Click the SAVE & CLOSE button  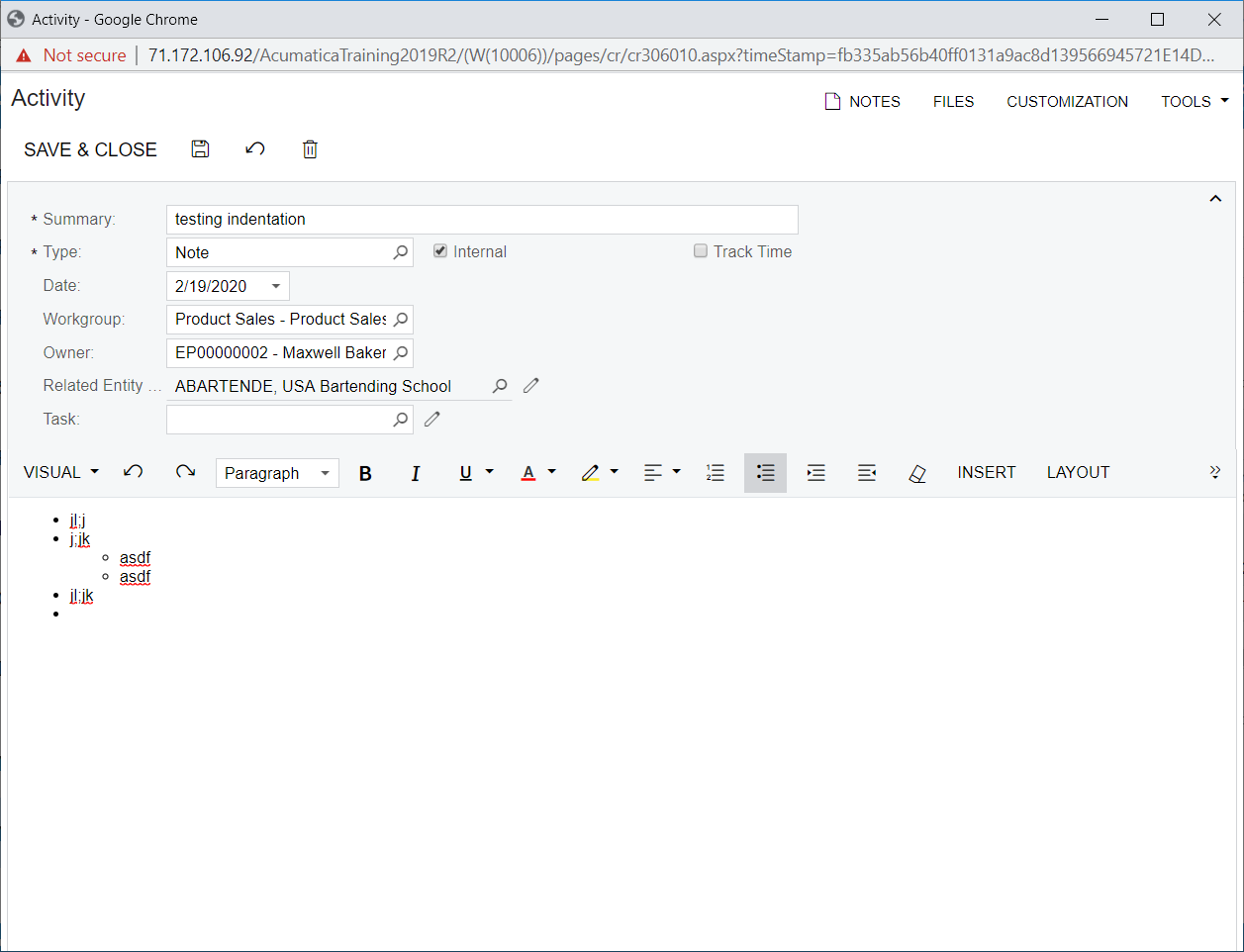click(90, 149)
